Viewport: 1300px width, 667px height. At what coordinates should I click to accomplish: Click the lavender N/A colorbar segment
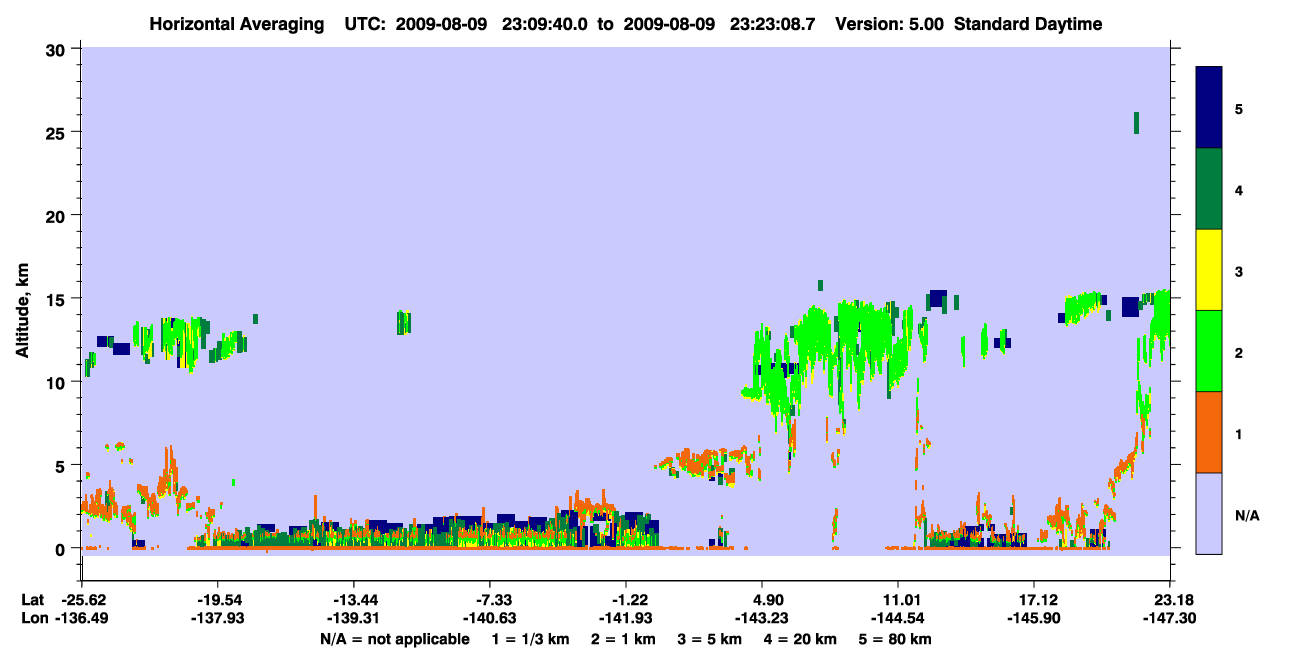1209,513
